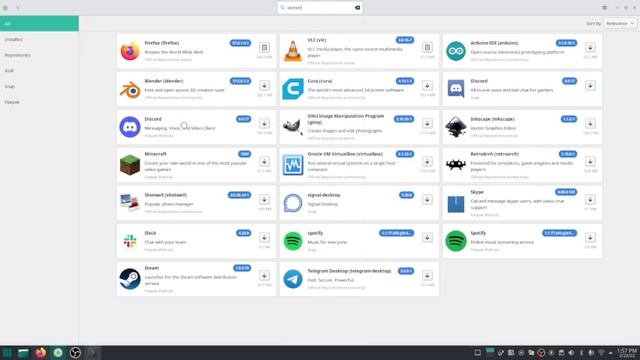
Task: Open the 'Telegram Desktop (telegram-desktop)' title
Action: point(349,271)
